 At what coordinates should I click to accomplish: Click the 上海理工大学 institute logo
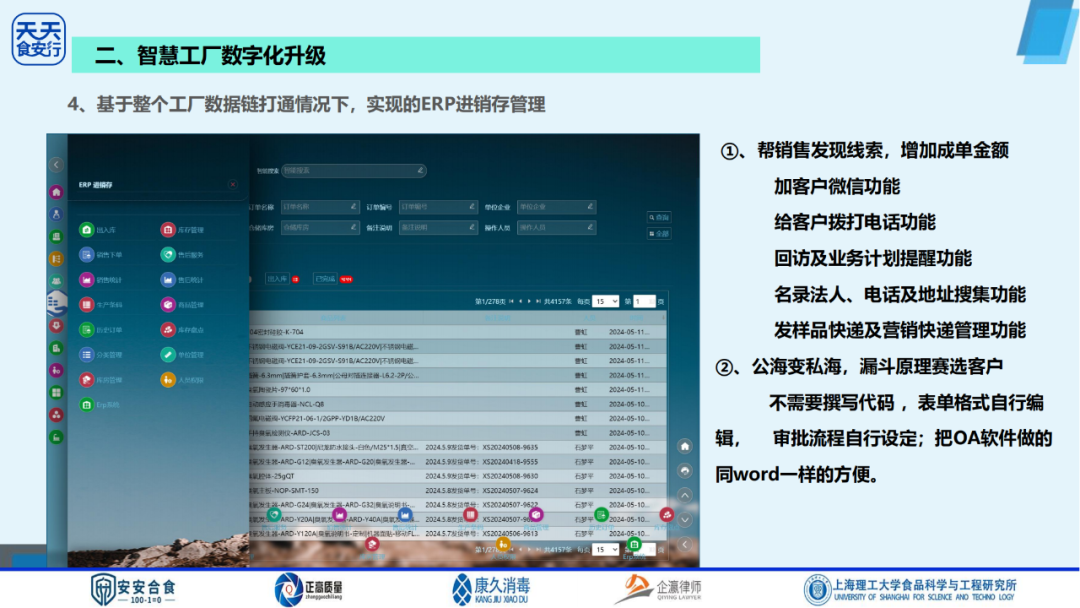point(910,589)
